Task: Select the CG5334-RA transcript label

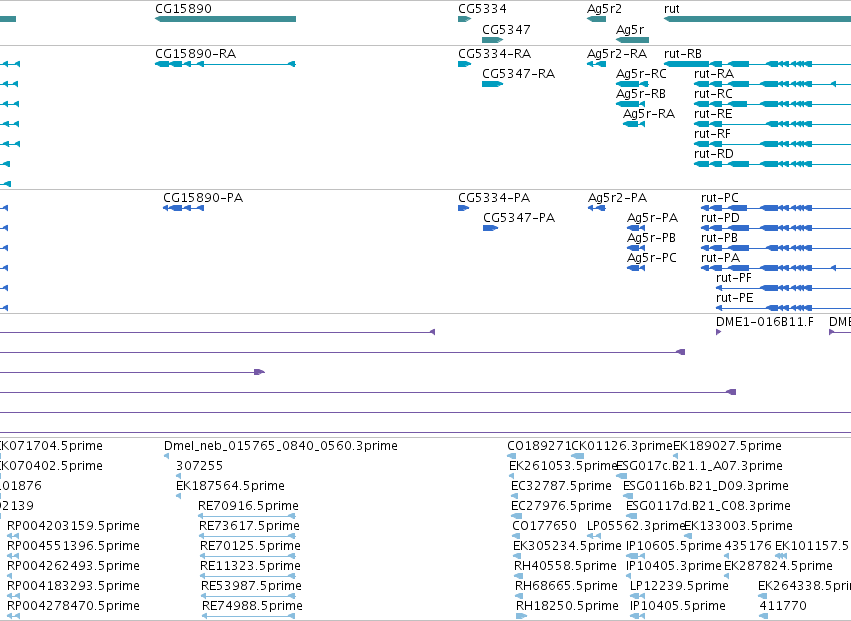Action: pos(494,54)
